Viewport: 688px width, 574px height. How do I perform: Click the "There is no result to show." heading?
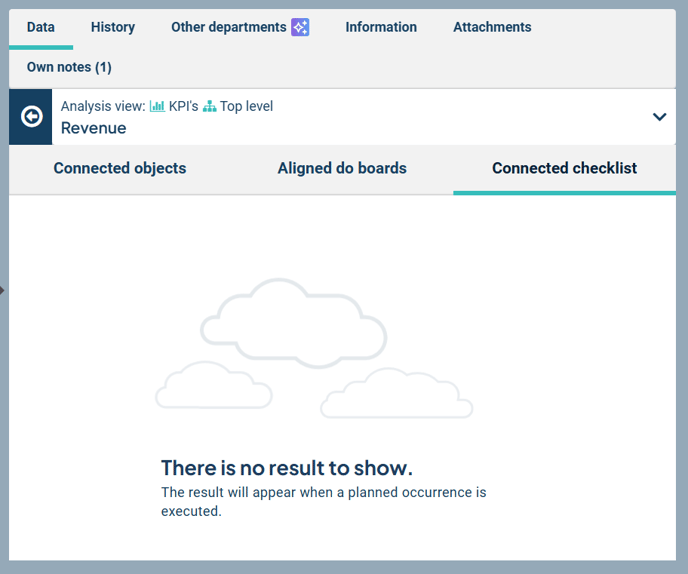click(x=287, y=468)
